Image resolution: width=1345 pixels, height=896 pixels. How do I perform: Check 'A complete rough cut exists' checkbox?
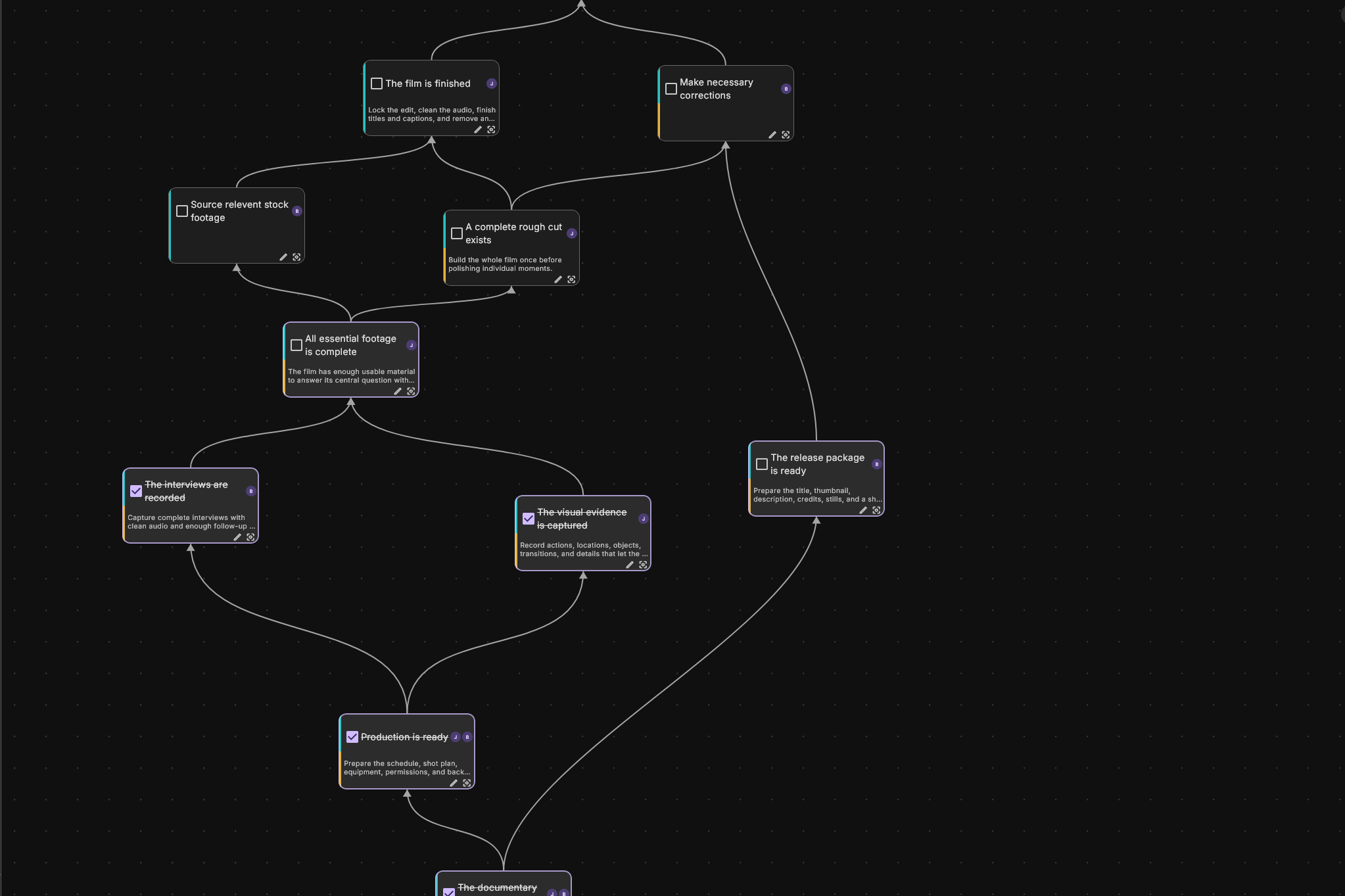point(457,233)
